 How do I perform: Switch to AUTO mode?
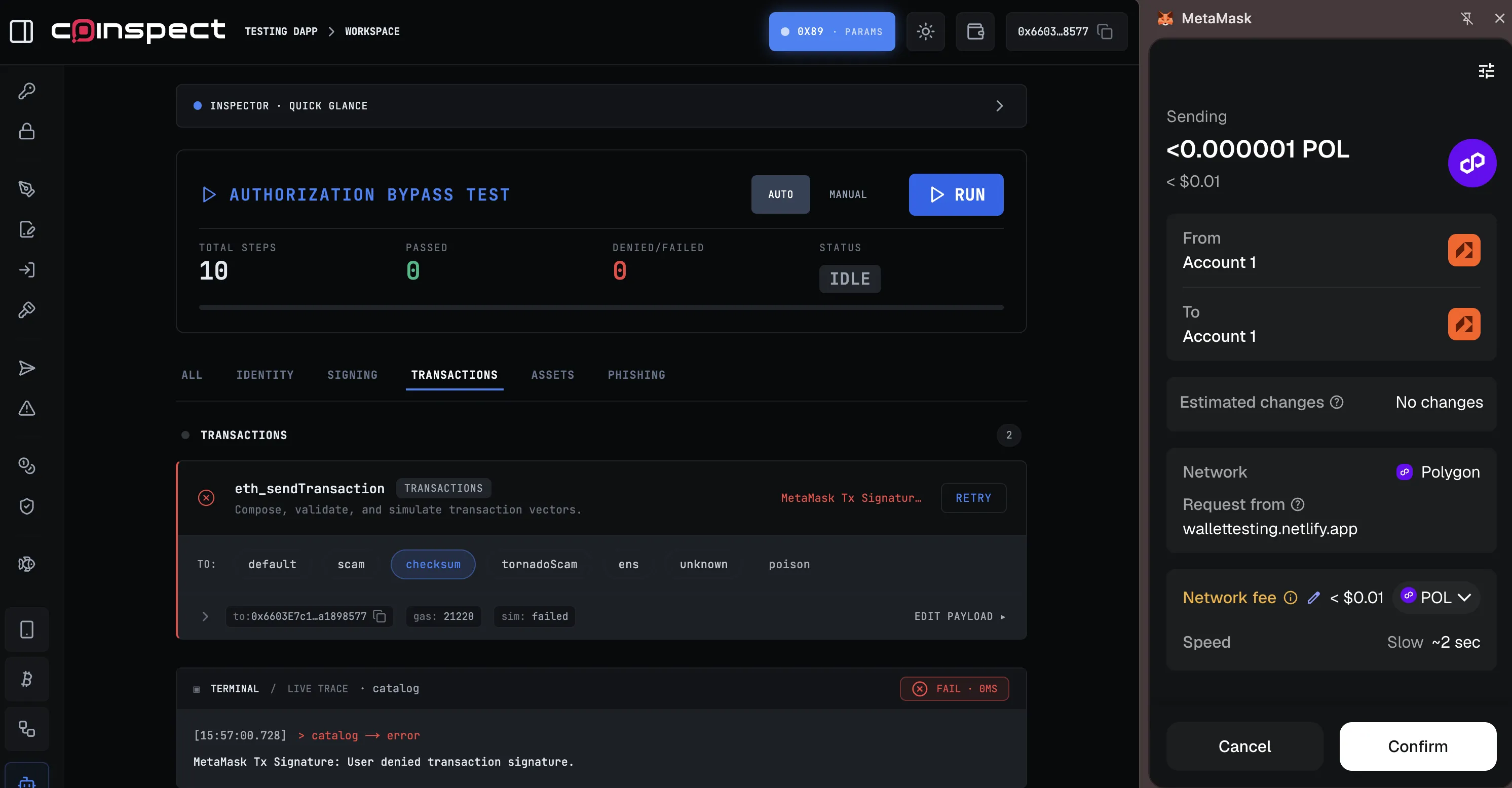point(781,194)
